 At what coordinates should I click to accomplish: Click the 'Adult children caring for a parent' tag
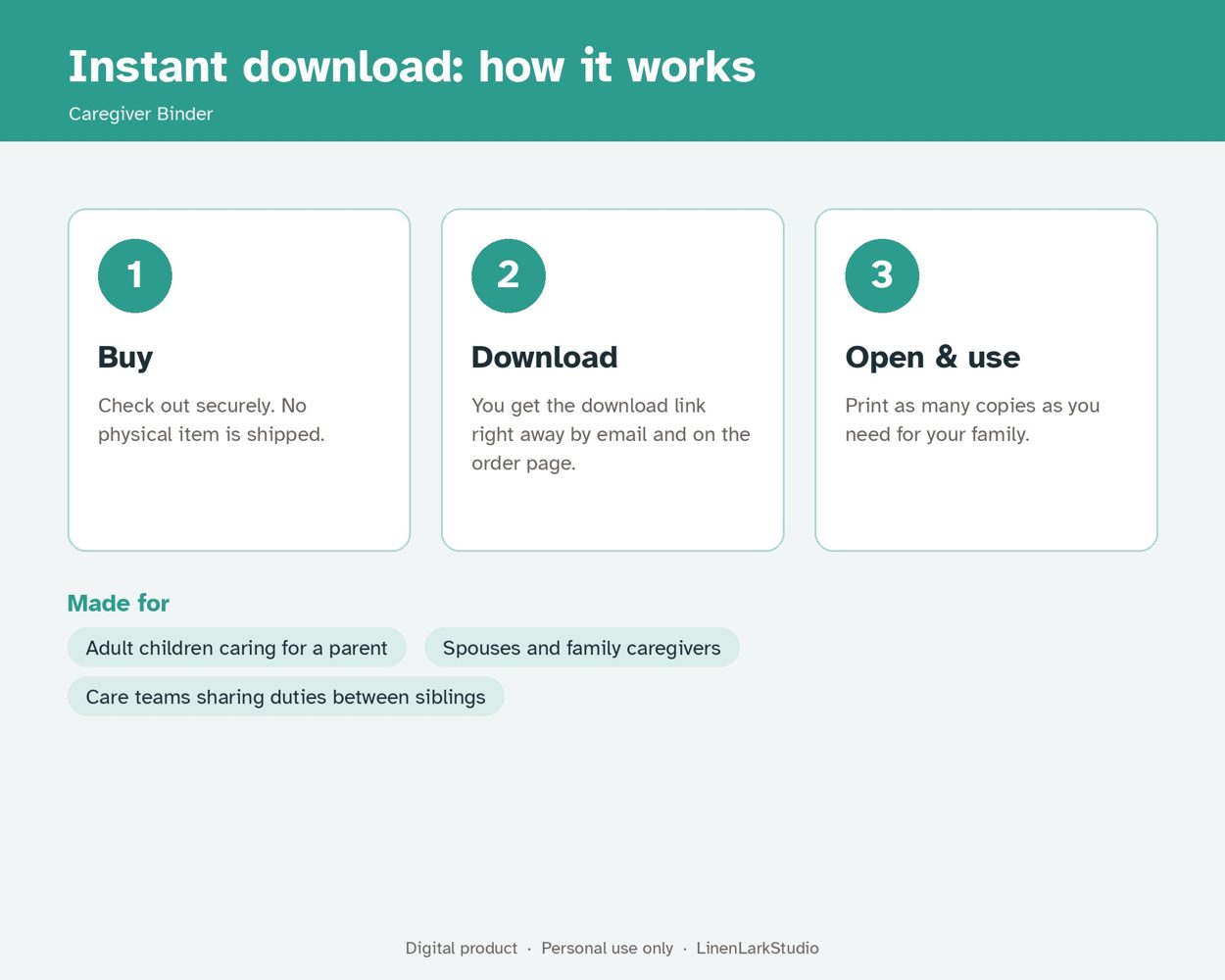[237, 648]
